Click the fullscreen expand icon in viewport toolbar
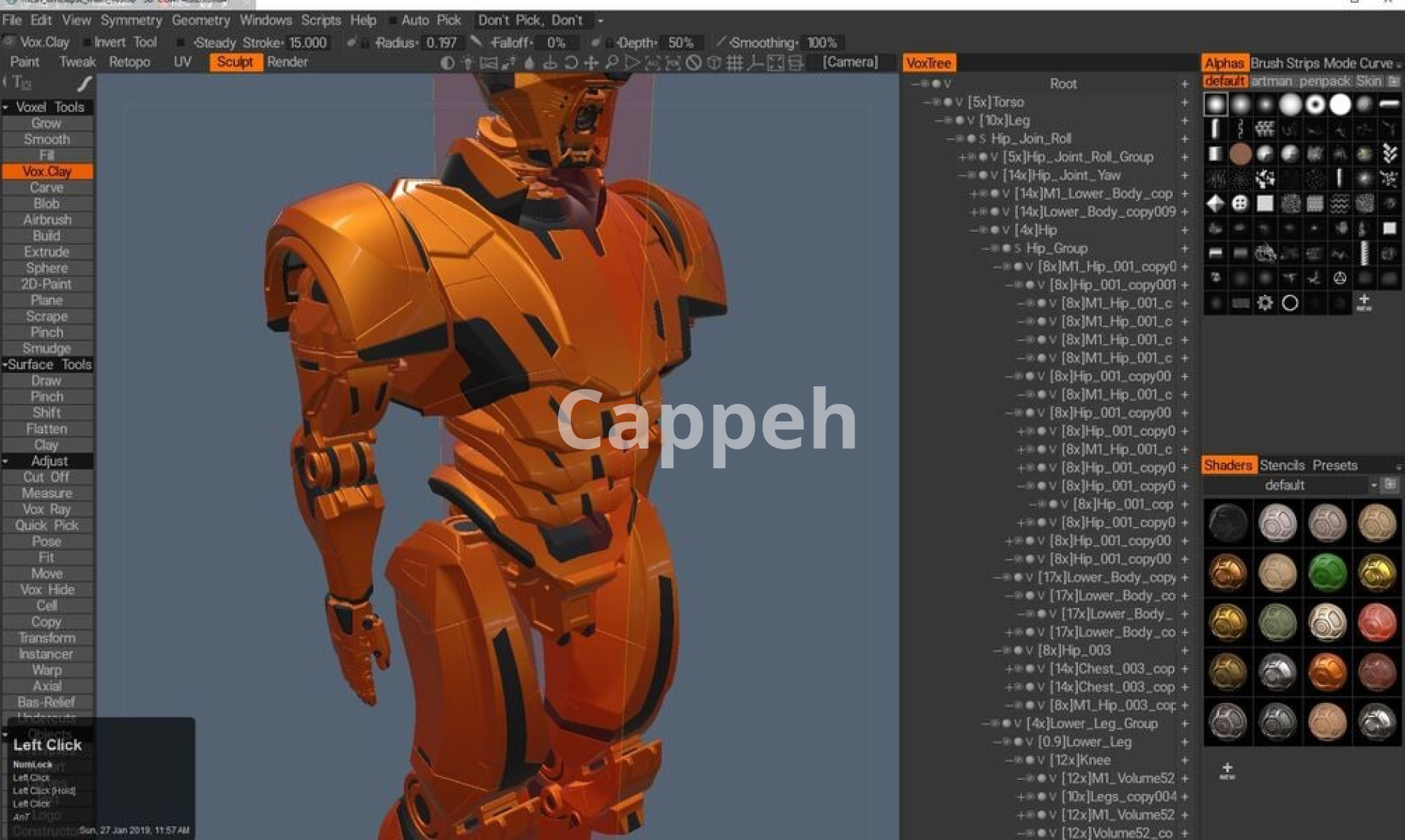Screen dimensions: 1405x840 pyautogui.click(x=775, y=63)
